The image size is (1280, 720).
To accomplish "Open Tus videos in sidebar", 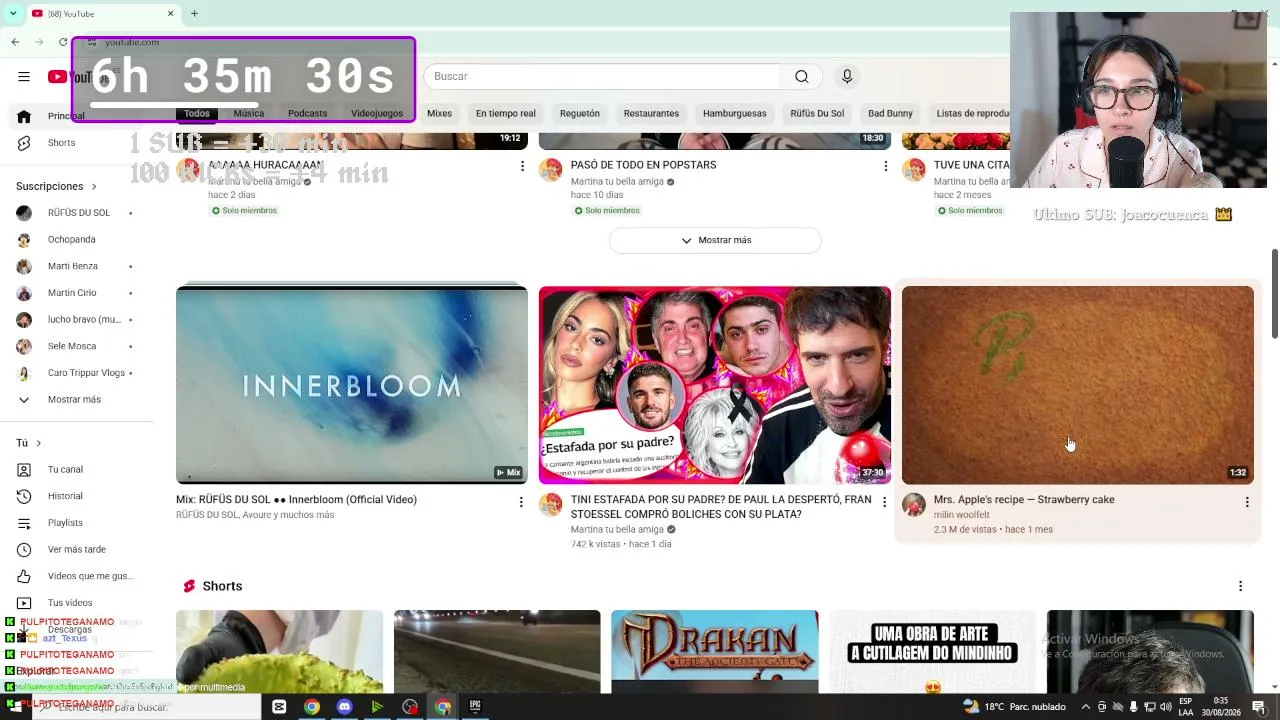I will point(75,603).
